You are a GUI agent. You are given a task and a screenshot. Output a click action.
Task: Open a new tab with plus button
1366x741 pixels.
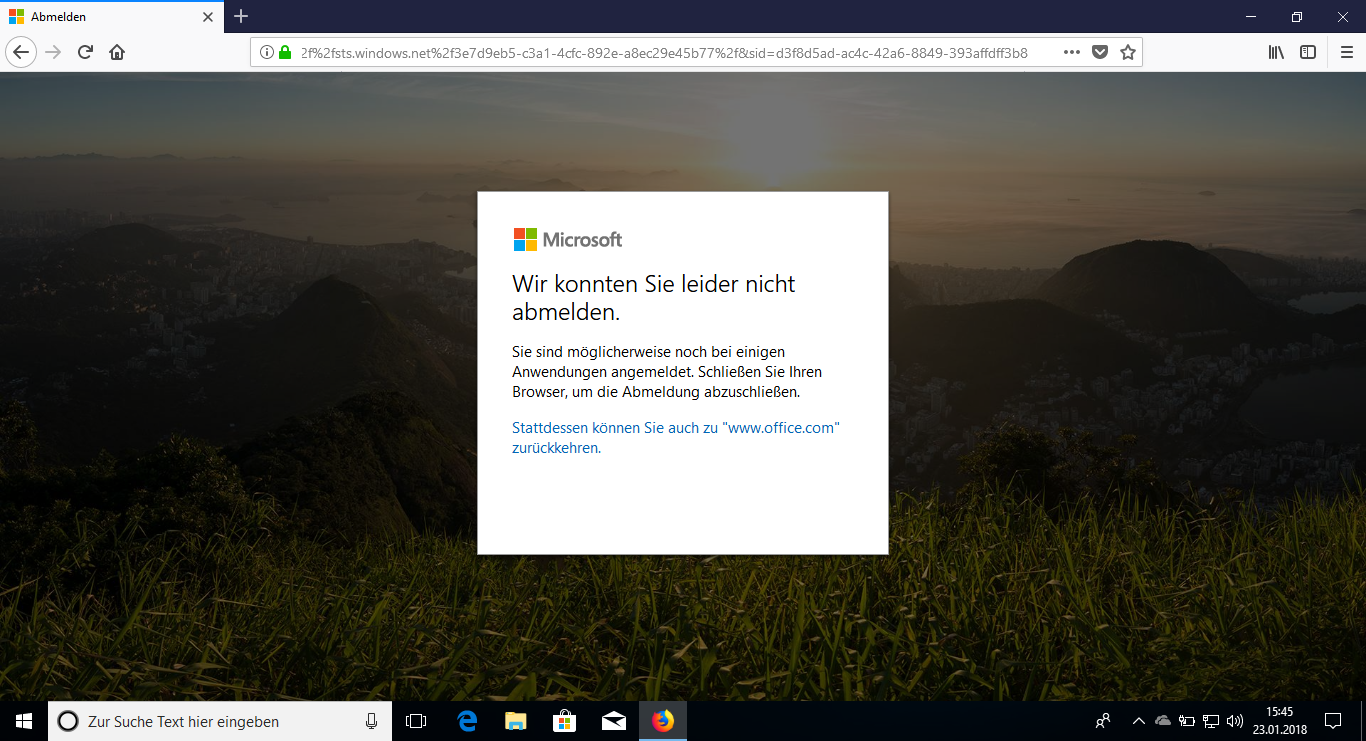(x=241, y=16)
